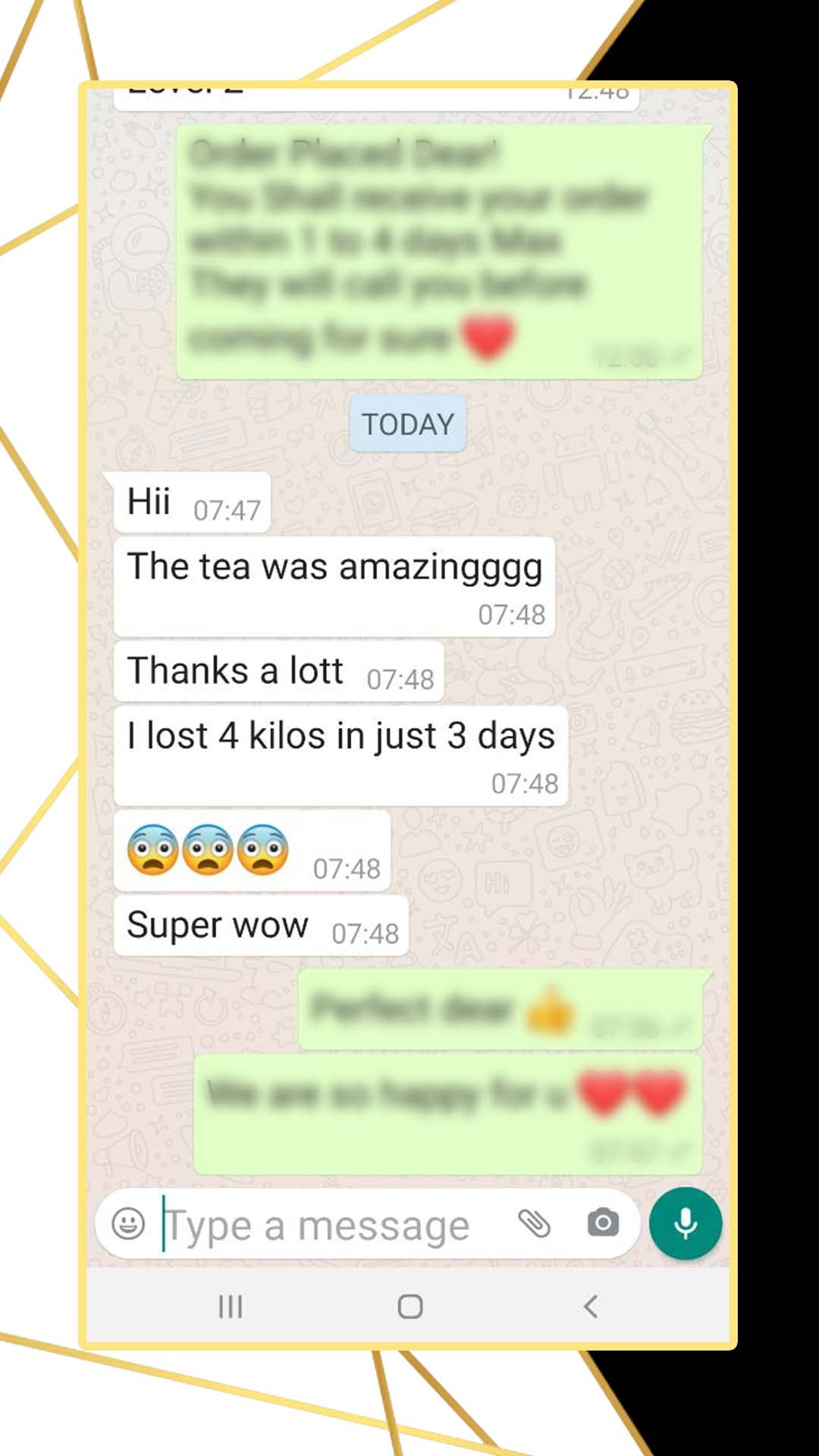
Task: Tap the Android back arrow icon
Action: pyautogui.click(x=591, y=1307)
